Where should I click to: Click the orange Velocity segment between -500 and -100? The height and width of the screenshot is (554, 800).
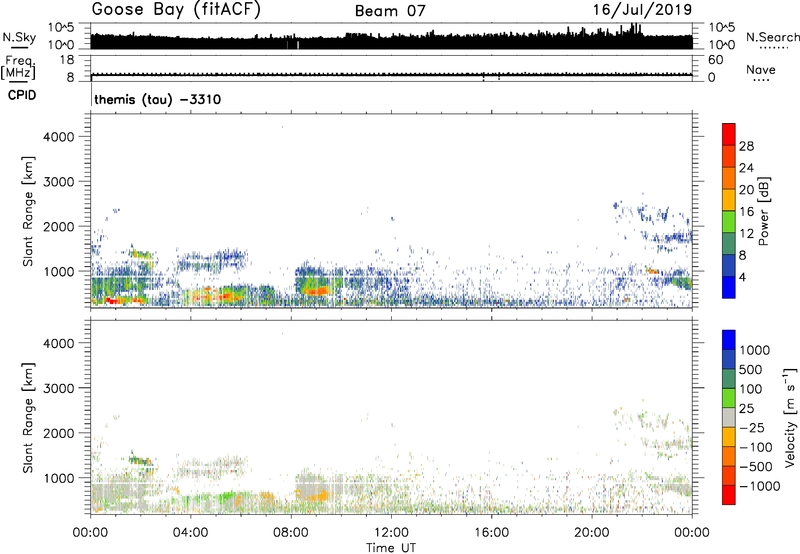click(x=729, y=456)
